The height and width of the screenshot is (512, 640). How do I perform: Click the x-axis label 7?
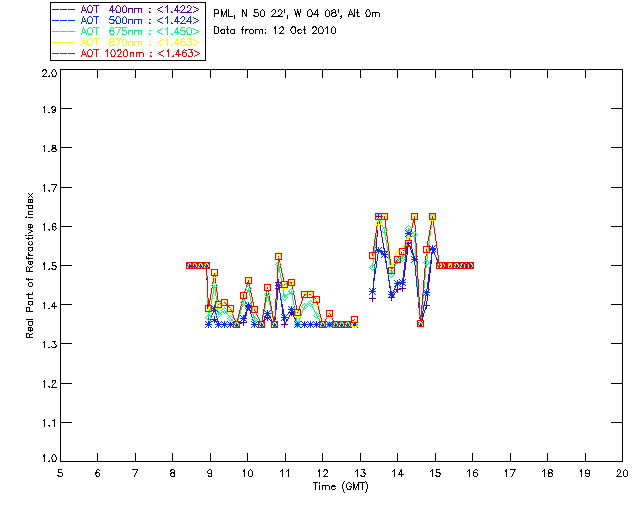coord(135,473)
